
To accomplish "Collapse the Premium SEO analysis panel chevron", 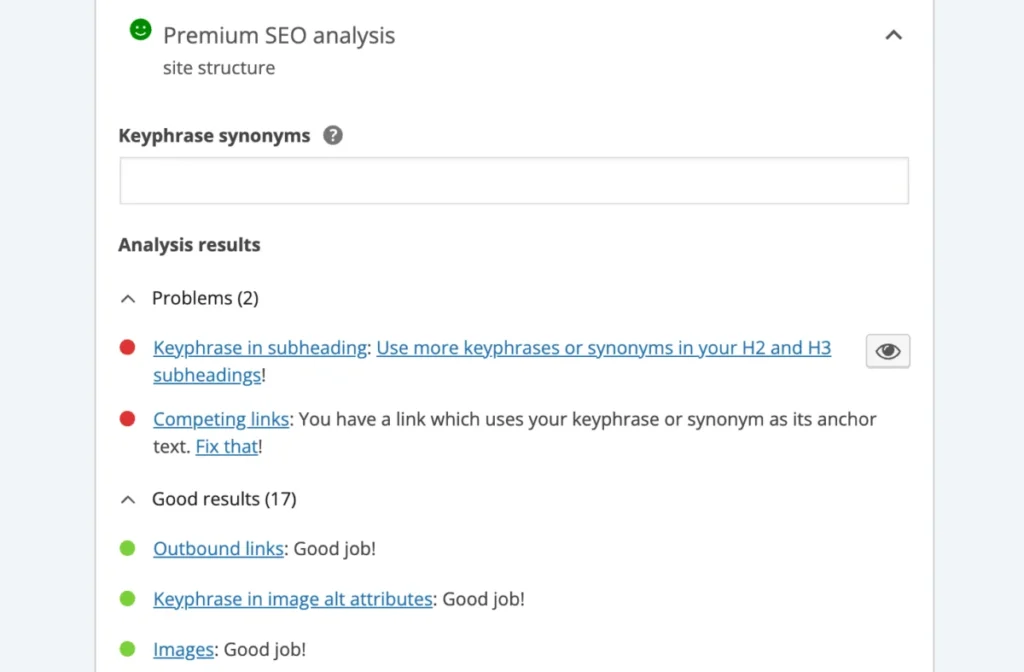I will tap(893, 35).
